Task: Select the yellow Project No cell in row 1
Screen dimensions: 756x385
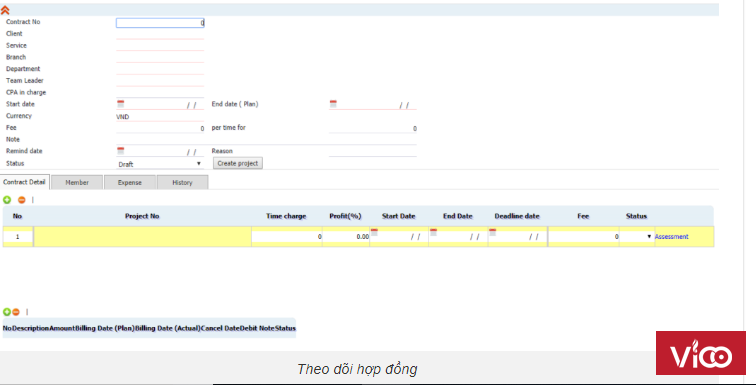Action: tap(142, 237)
